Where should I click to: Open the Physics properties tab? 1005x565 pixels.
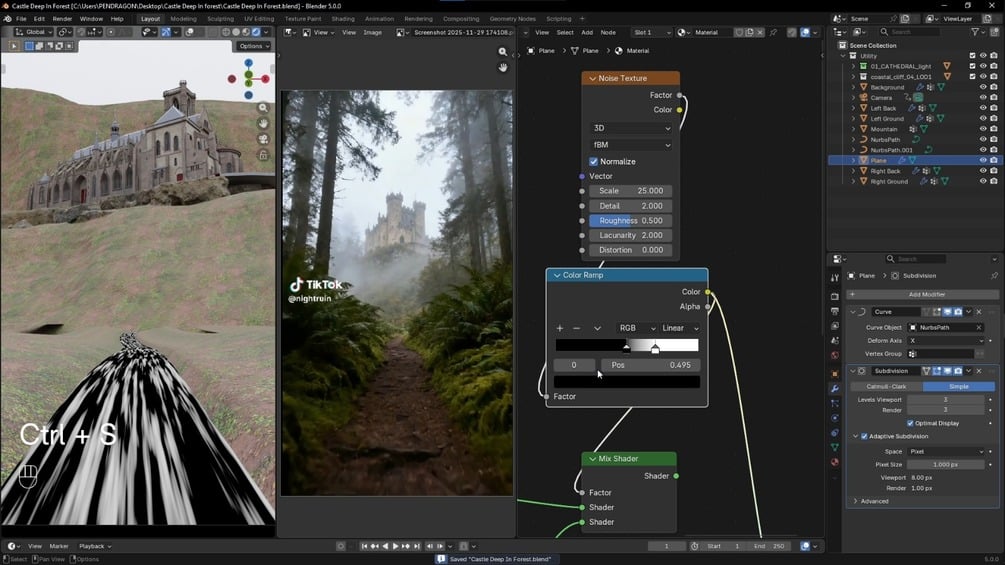(x=835, y=418)
